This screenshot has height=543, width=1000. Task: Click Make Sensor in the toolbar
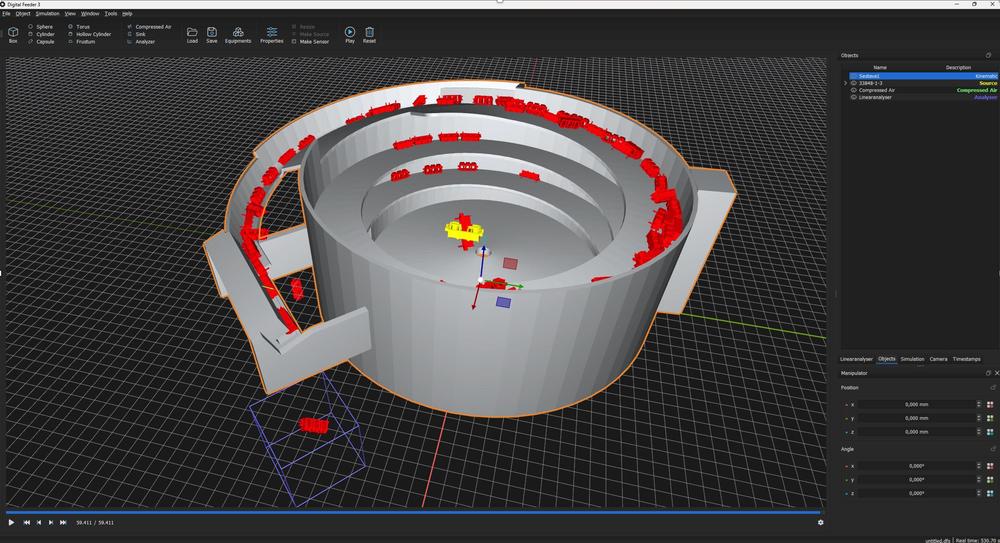[x=311, y=41]
